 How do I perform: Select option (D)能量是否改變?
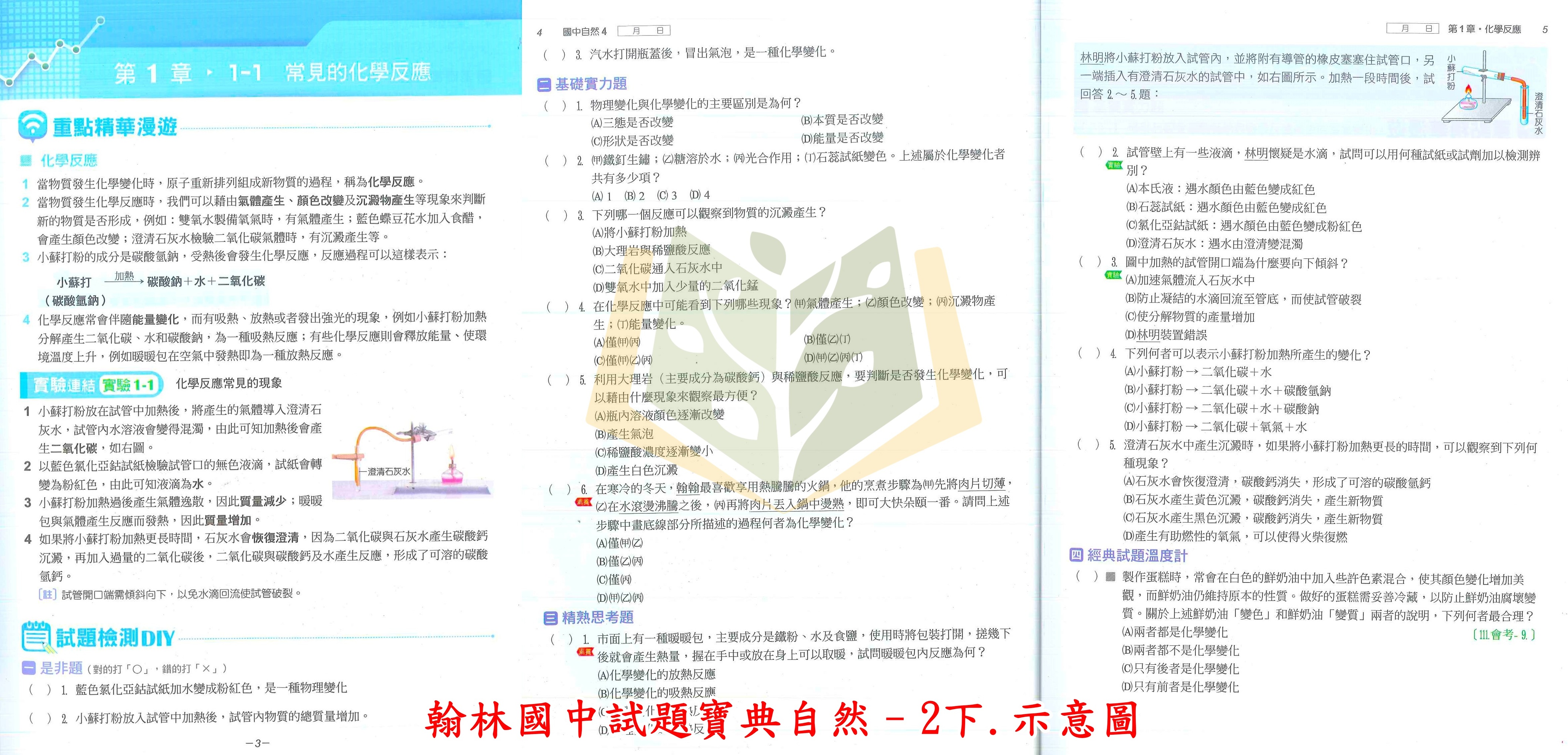(x=843, y=138)
